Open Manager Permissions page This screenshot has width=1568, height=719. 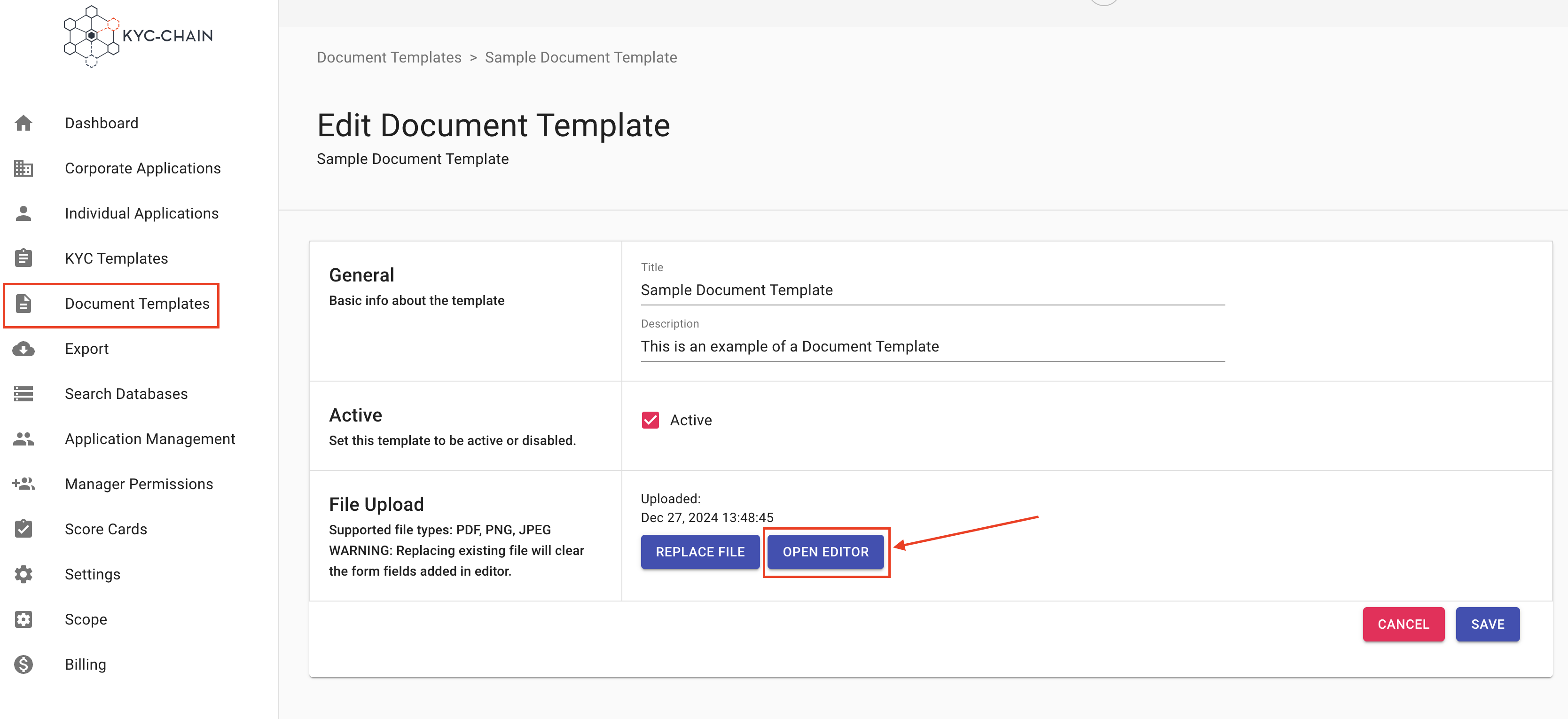[139, 484]
